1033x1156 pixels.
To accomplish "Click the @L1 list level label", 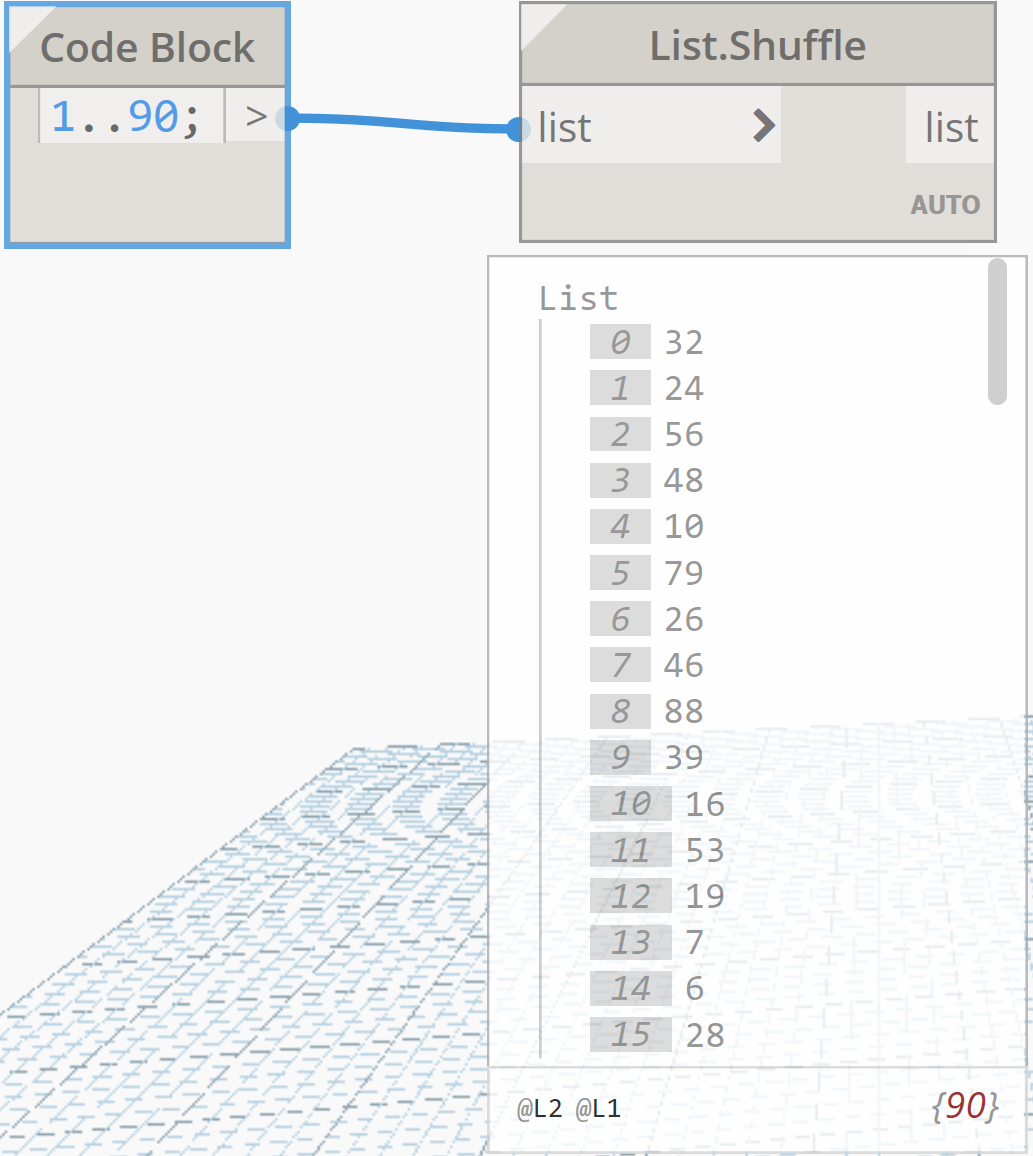I will point(597,1108).
